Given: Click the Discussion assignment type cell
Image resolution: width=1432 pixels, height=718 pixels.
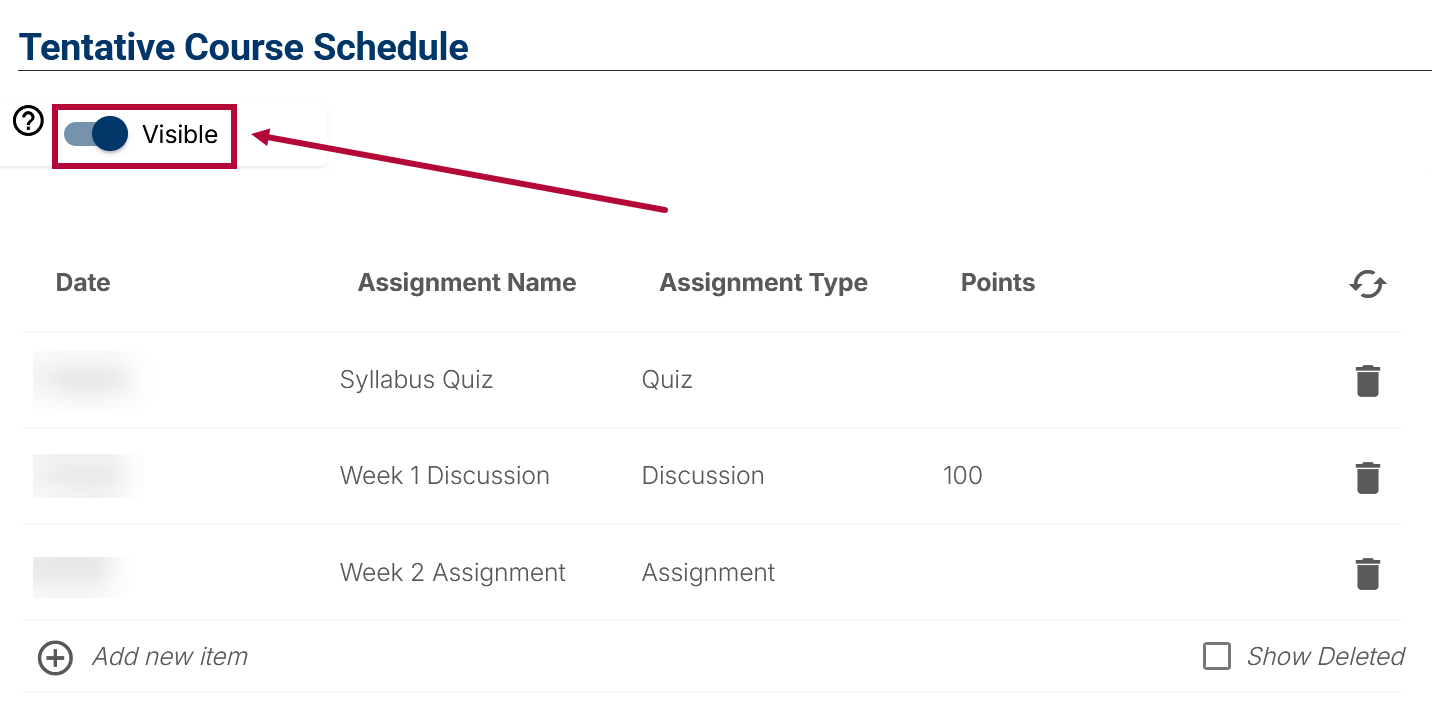Looking at the screenshot, I should (x=703, y=476).
